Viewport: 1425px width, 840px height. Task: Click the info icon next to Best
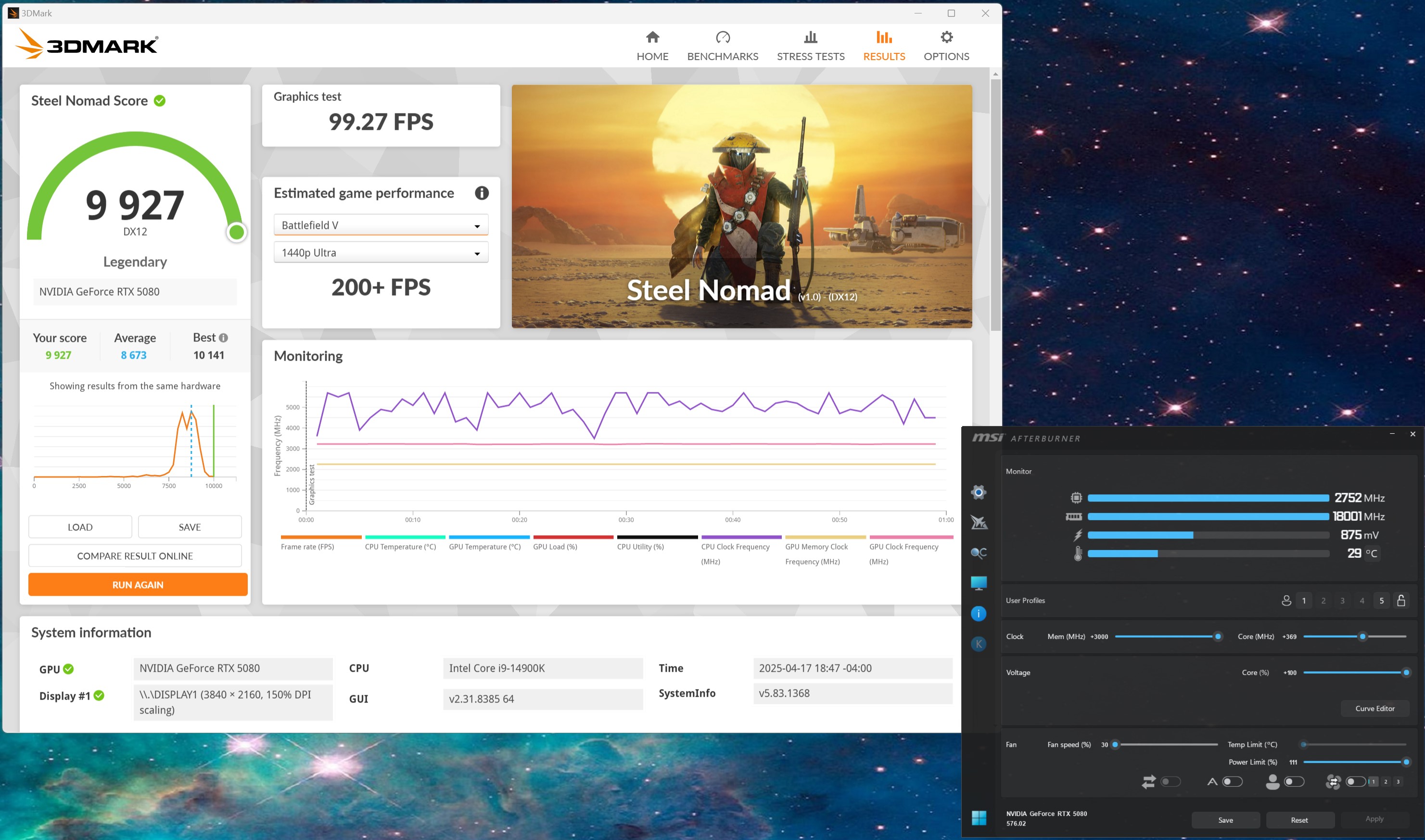coord(224,338)
